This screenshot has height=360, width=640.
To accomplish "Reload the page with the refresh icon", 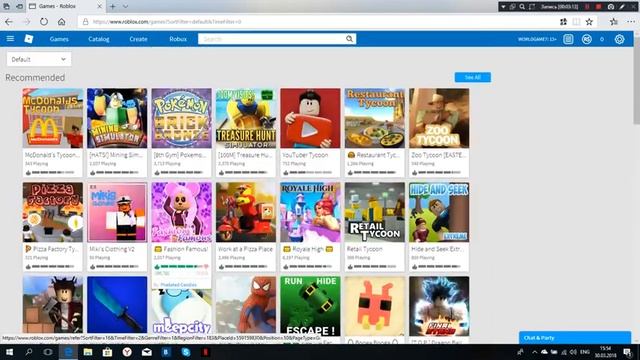I will 44,22.
